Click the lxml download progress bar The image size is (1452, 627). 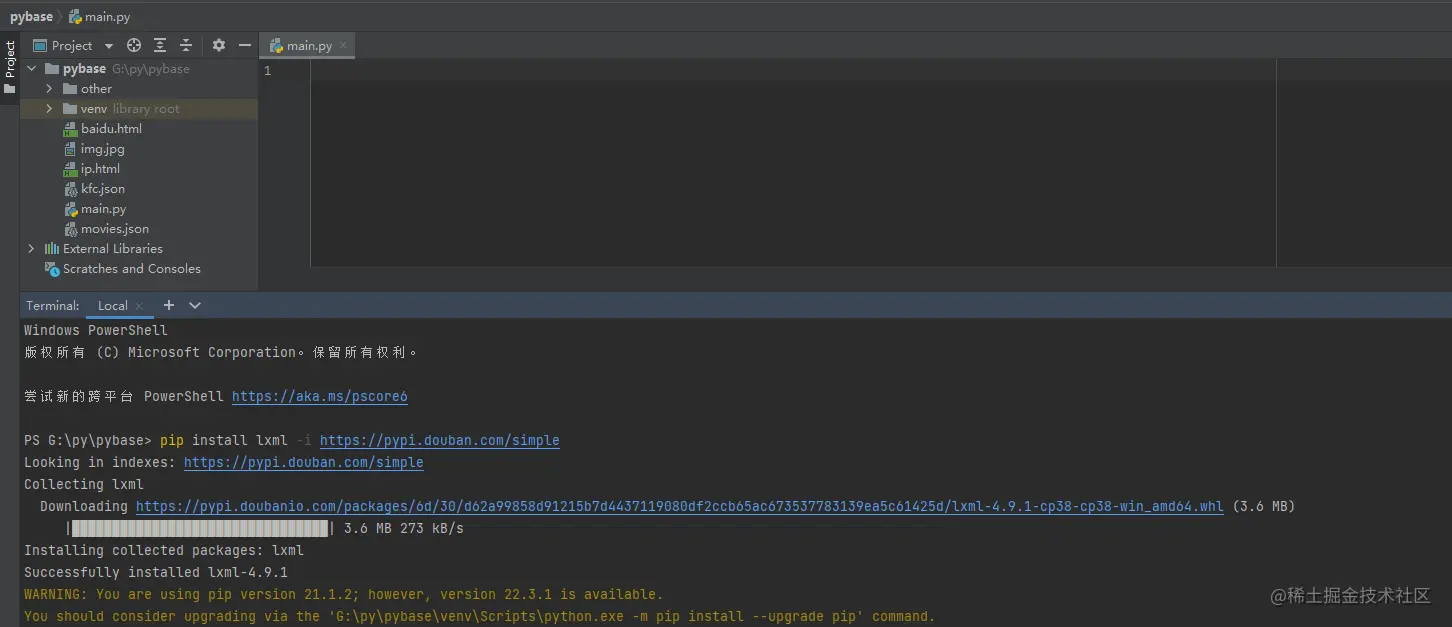[x=200, y=529]
